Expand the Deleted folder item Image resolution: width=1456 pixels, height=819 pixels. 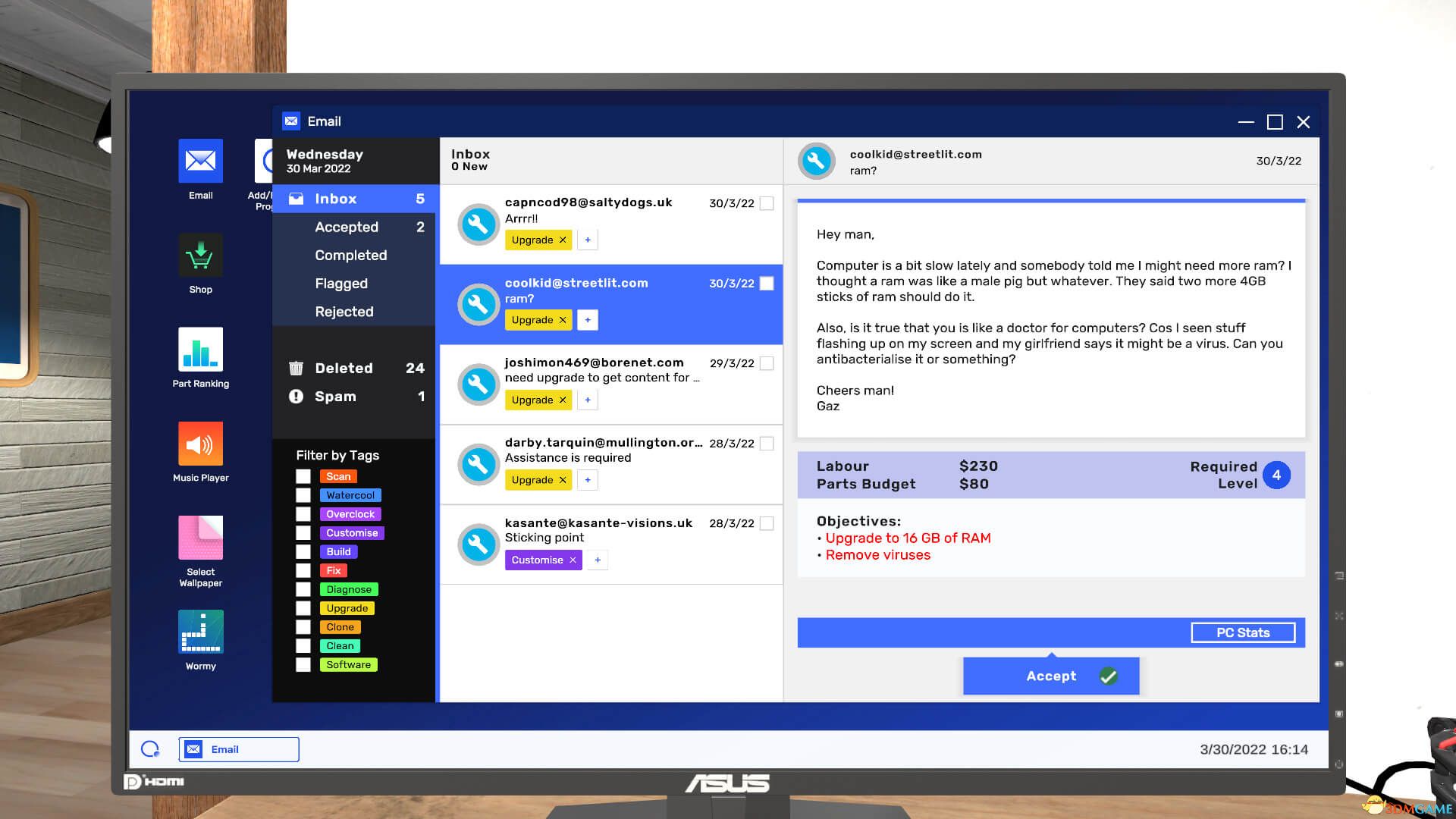pos(344,367)
